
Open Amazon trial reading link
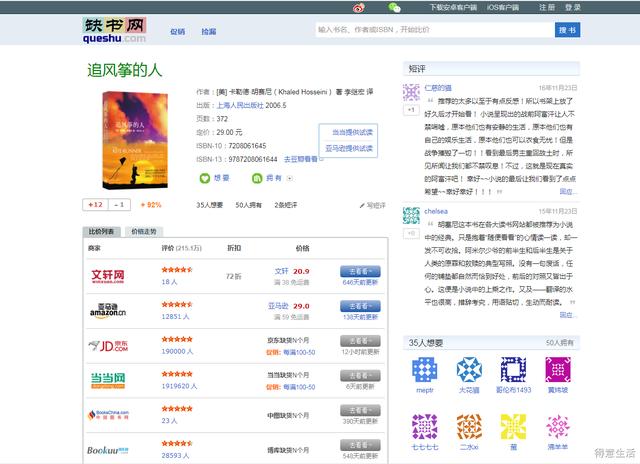pyautogui.click(x=349, y=148)
